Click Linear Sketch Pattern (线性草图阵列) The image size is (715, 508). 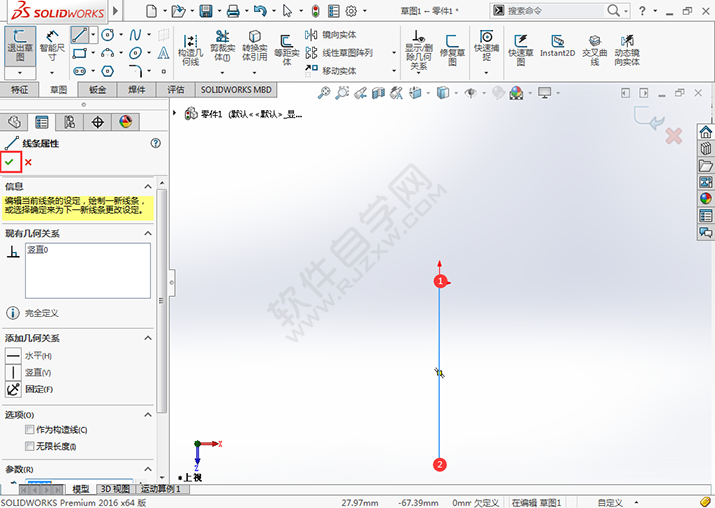pyautogui.click(x=339, y=53)
